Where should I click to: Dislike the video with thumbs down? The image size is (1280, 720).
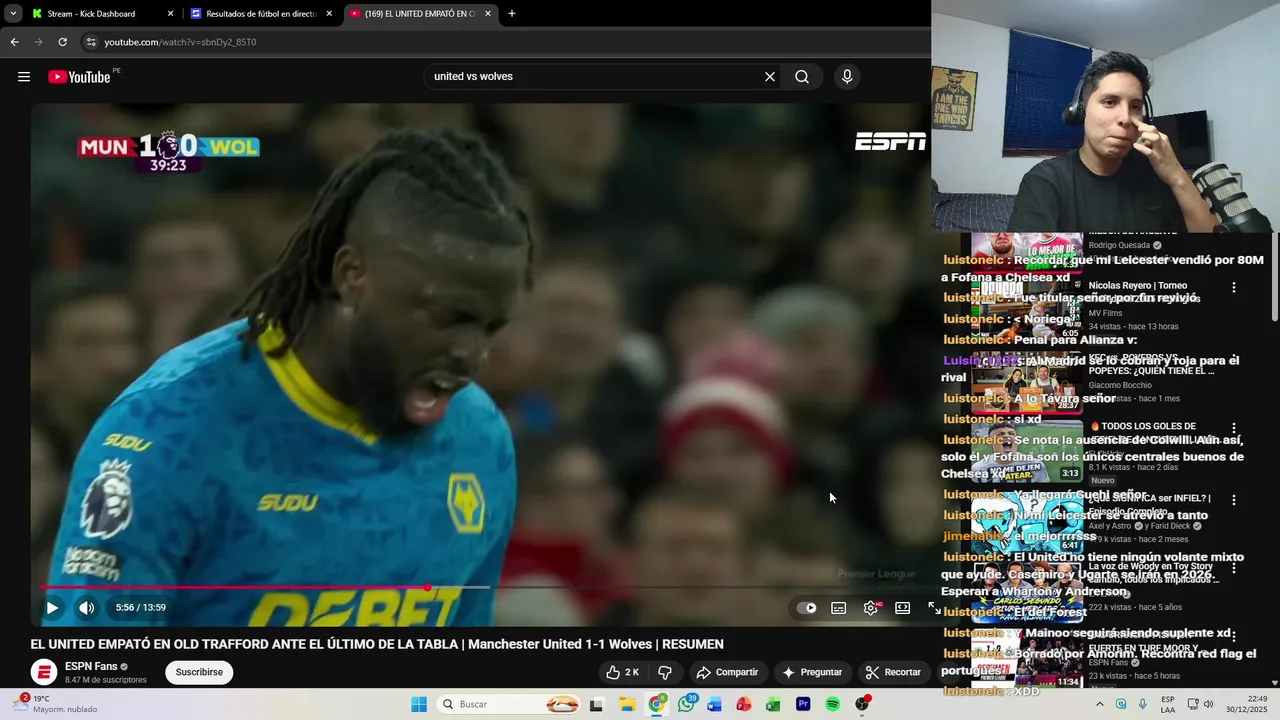coord(665,672)
